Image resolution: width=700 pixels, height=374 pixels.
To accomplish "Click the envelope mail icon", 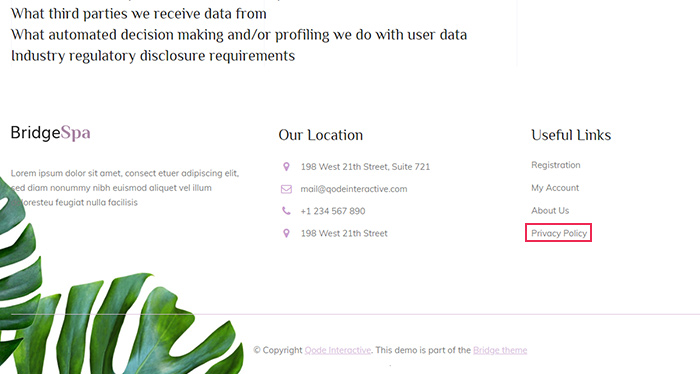I will coord(286,189).
